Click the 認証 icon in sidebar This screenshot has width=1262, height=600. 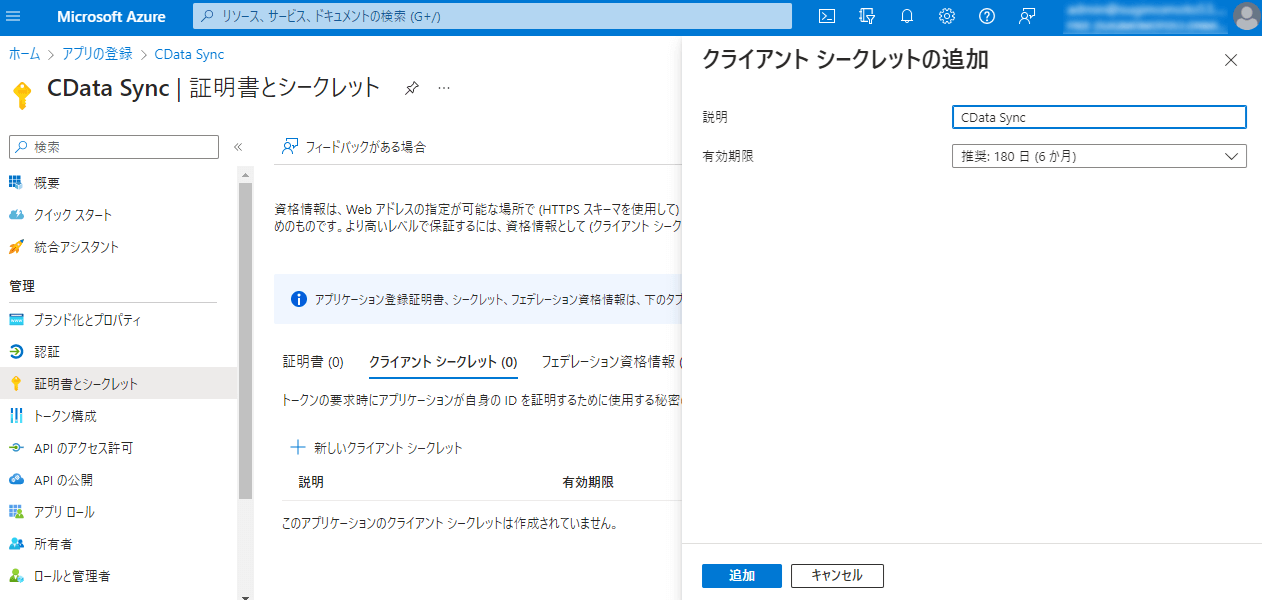(x=16, y=352)
